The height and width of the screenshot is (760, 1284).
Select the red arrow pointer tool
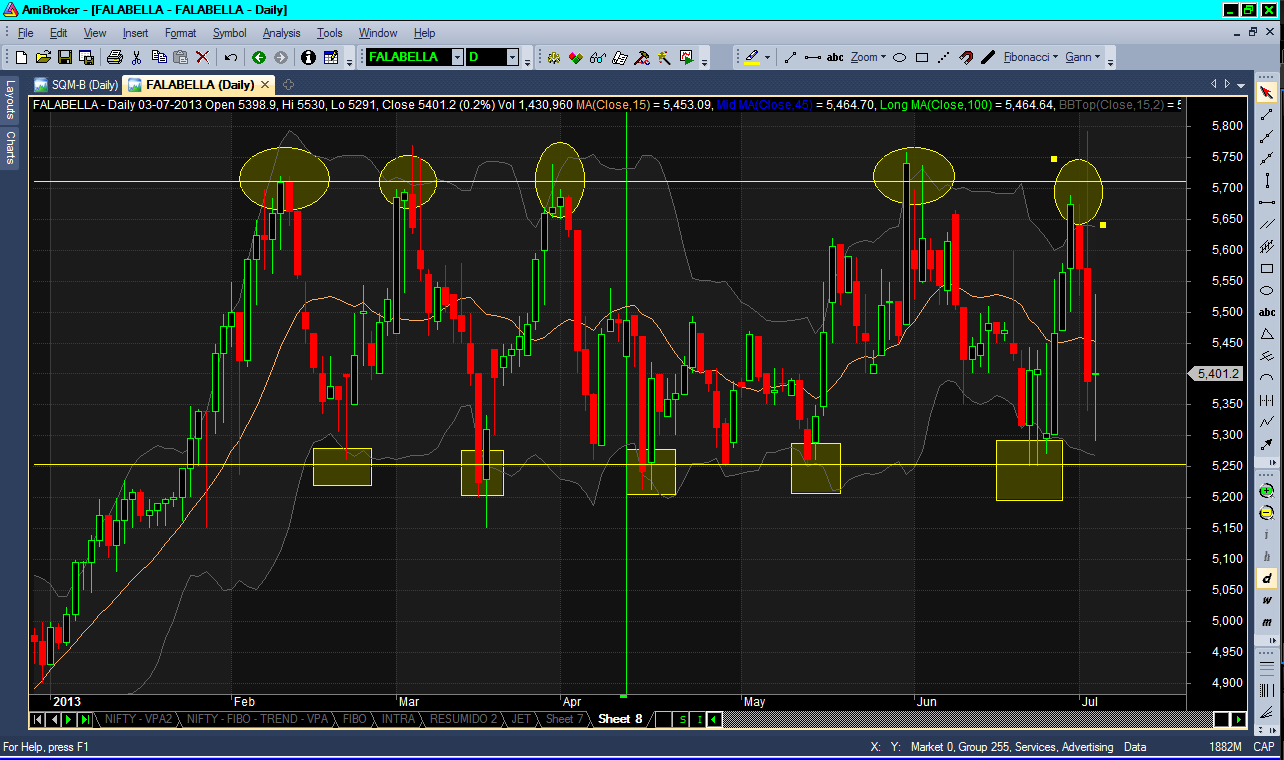click(x=1266, y=93)
